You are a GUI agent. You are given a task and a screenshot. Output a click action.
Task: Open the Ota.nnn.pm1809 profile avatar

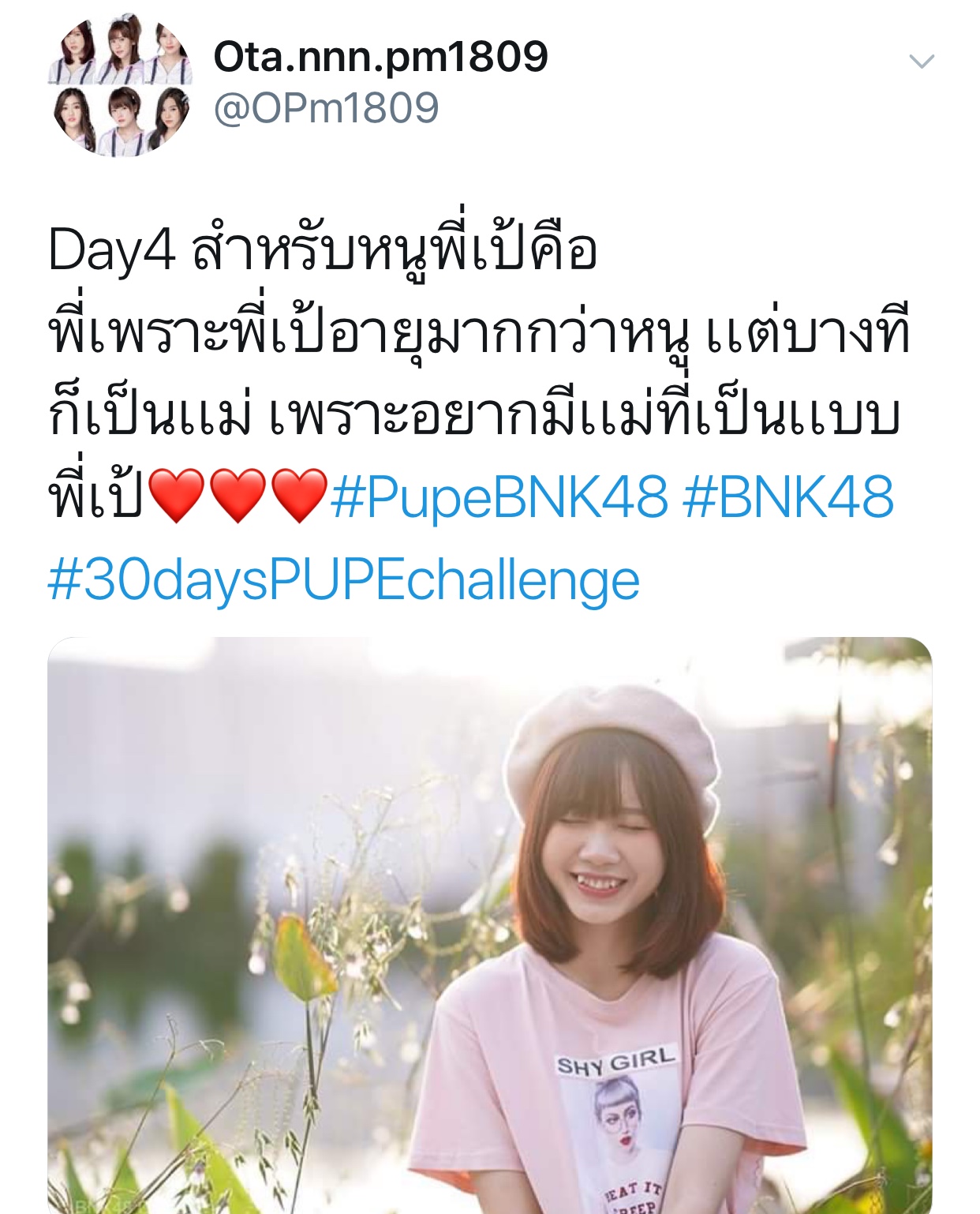point(120,84)
